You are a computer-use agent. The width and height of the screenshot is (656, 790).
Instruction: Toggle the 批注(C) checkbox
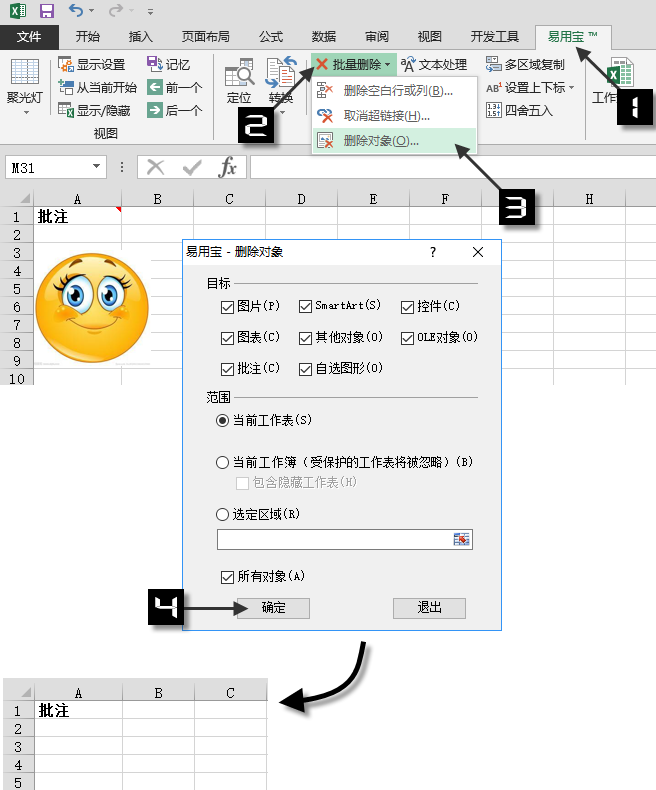pos(227,370)
